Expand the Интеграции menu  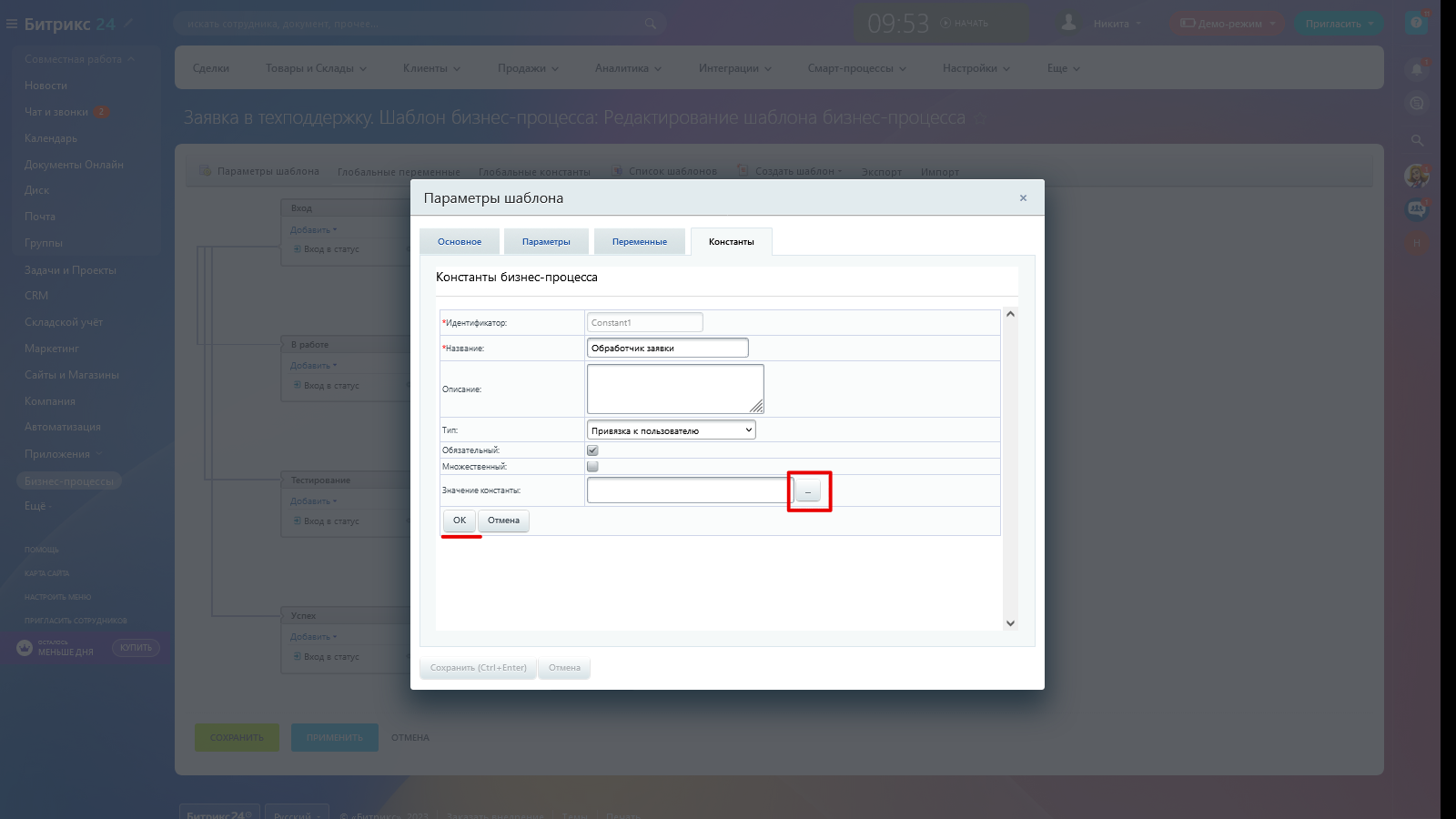(x=734, y=68)
